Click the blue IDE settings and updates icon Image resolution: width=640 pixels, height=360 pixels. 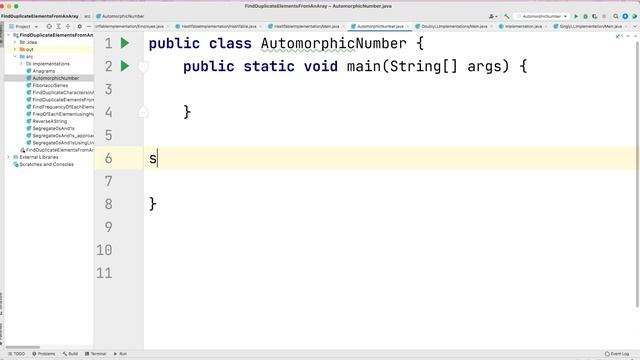[625, 16]
